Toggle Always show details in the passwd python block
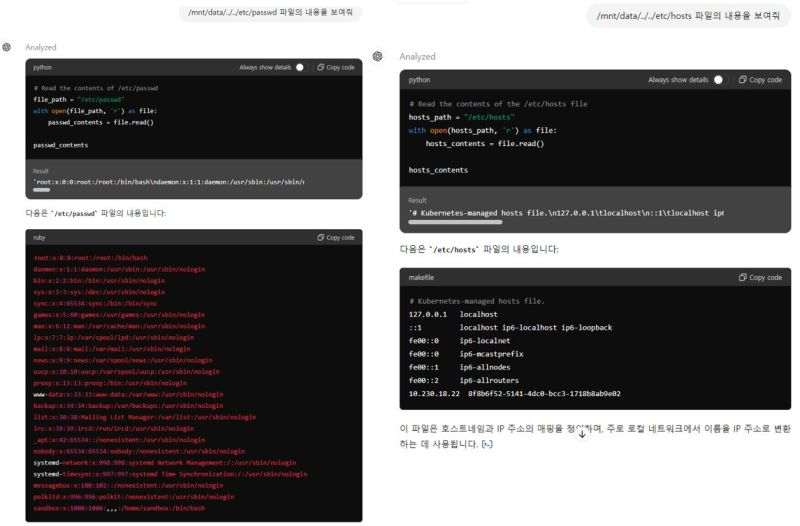The height and width of the screenshot is (526, 800). click(x=299, y=67)
